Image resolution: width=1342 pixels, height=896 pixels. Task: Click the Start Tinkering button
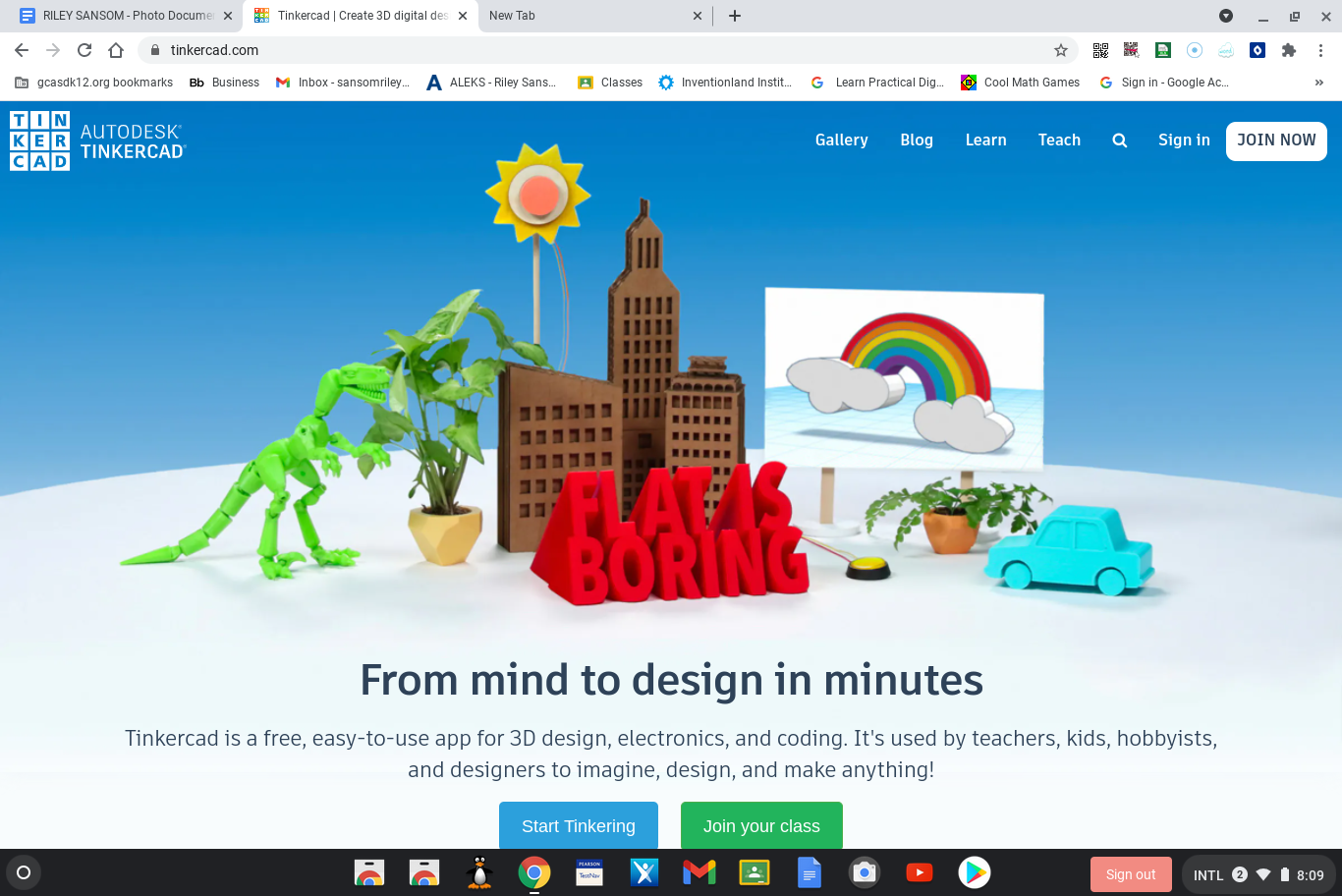click(578, 826)
